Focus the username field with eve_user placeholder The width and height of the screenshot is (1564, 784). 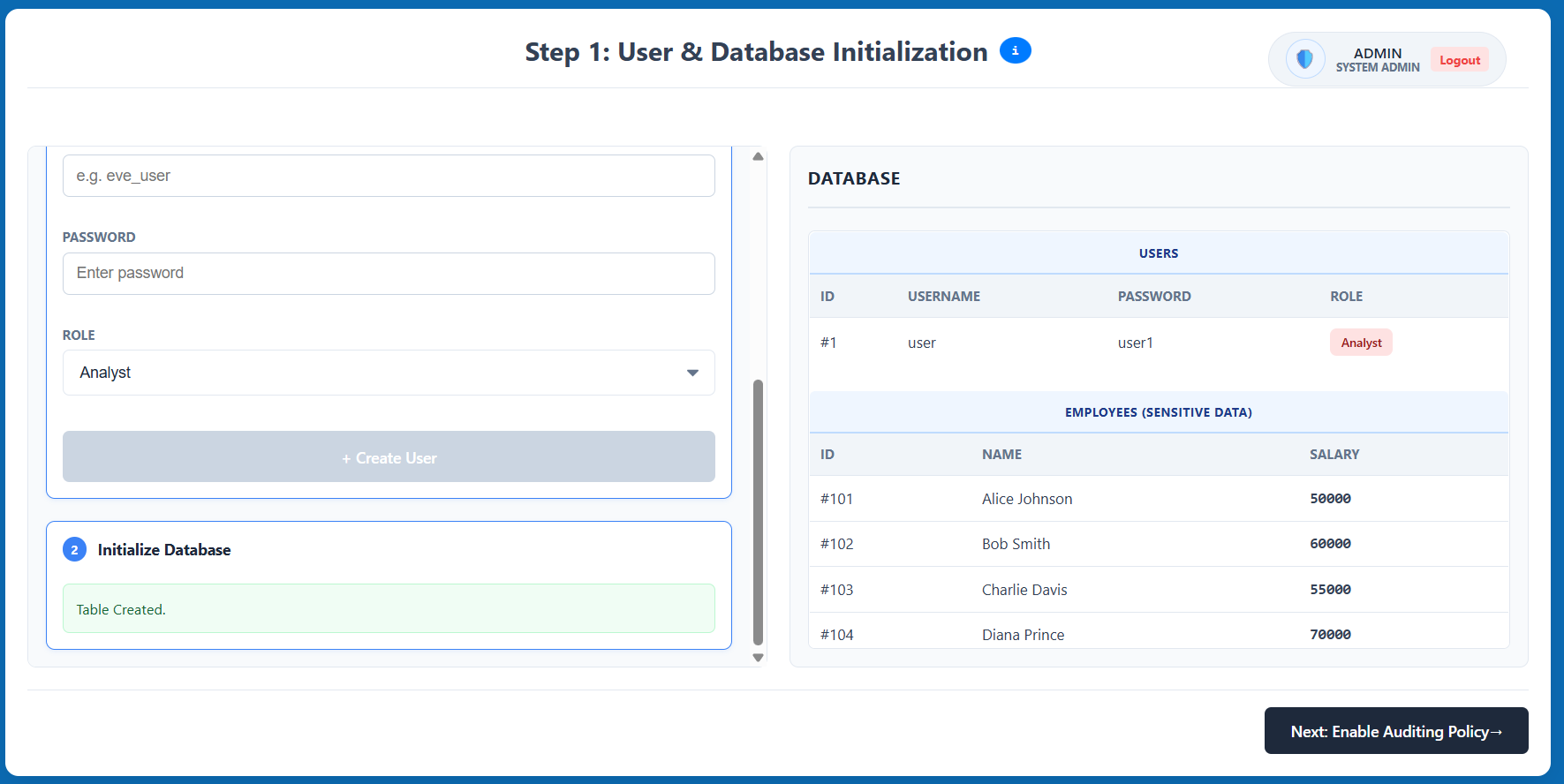tap(388, 176)
